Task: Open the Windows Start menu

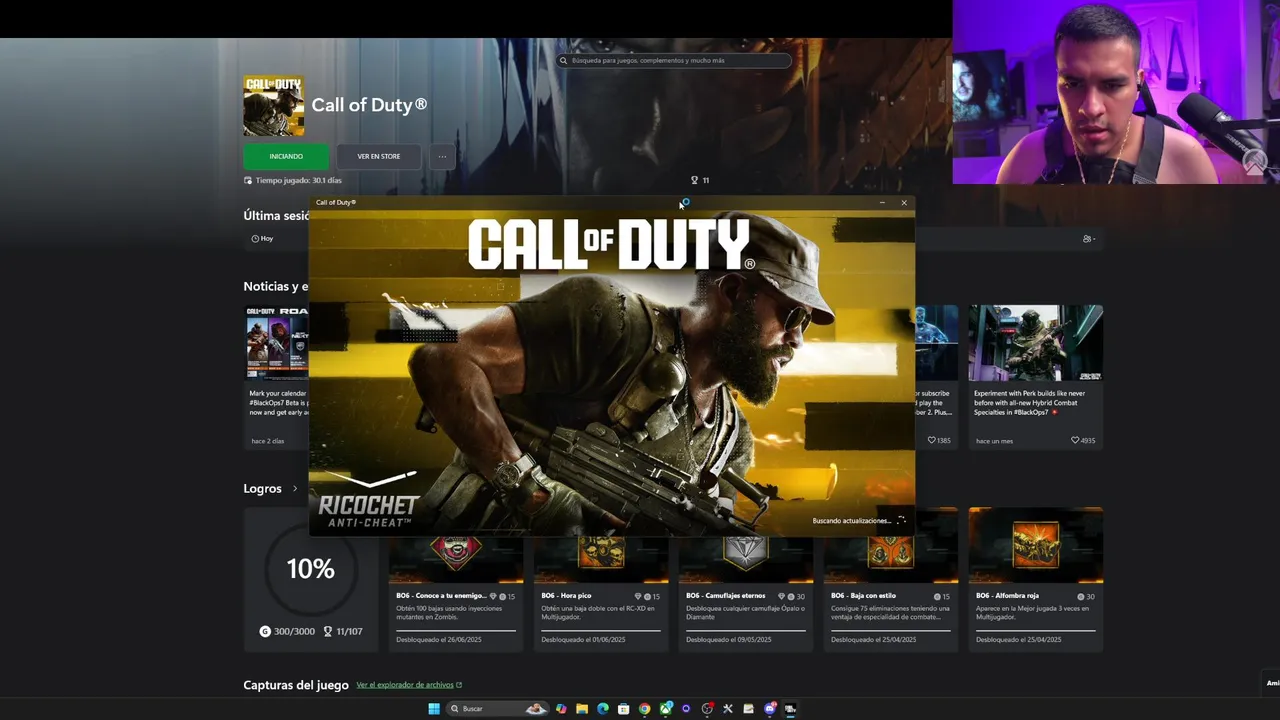Action: [434, 709]
